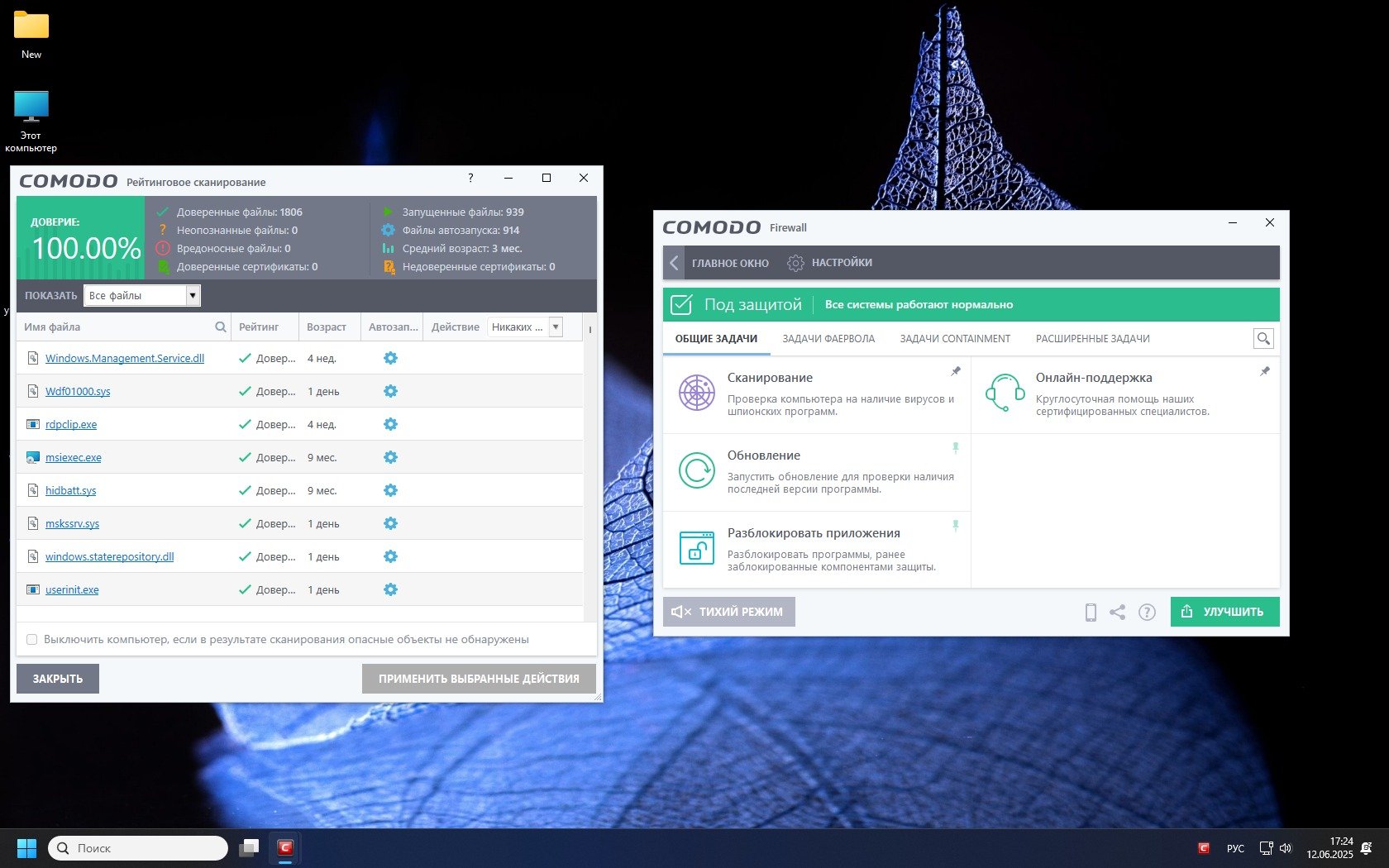Screen dimensions: 1389x868
Task: Go back using the left chevron arrow
Action: pyautogui.click(x=674, y=263)
